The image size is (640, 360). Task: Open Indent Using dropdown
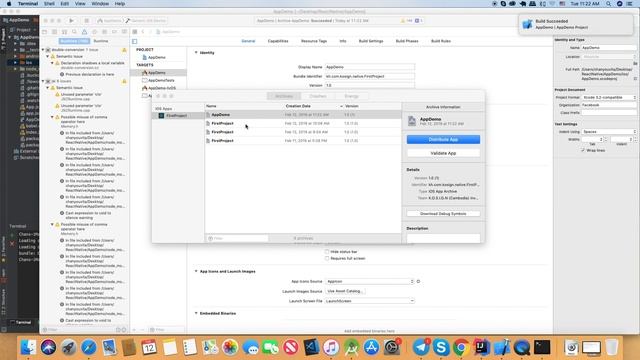tap(609, 132)
